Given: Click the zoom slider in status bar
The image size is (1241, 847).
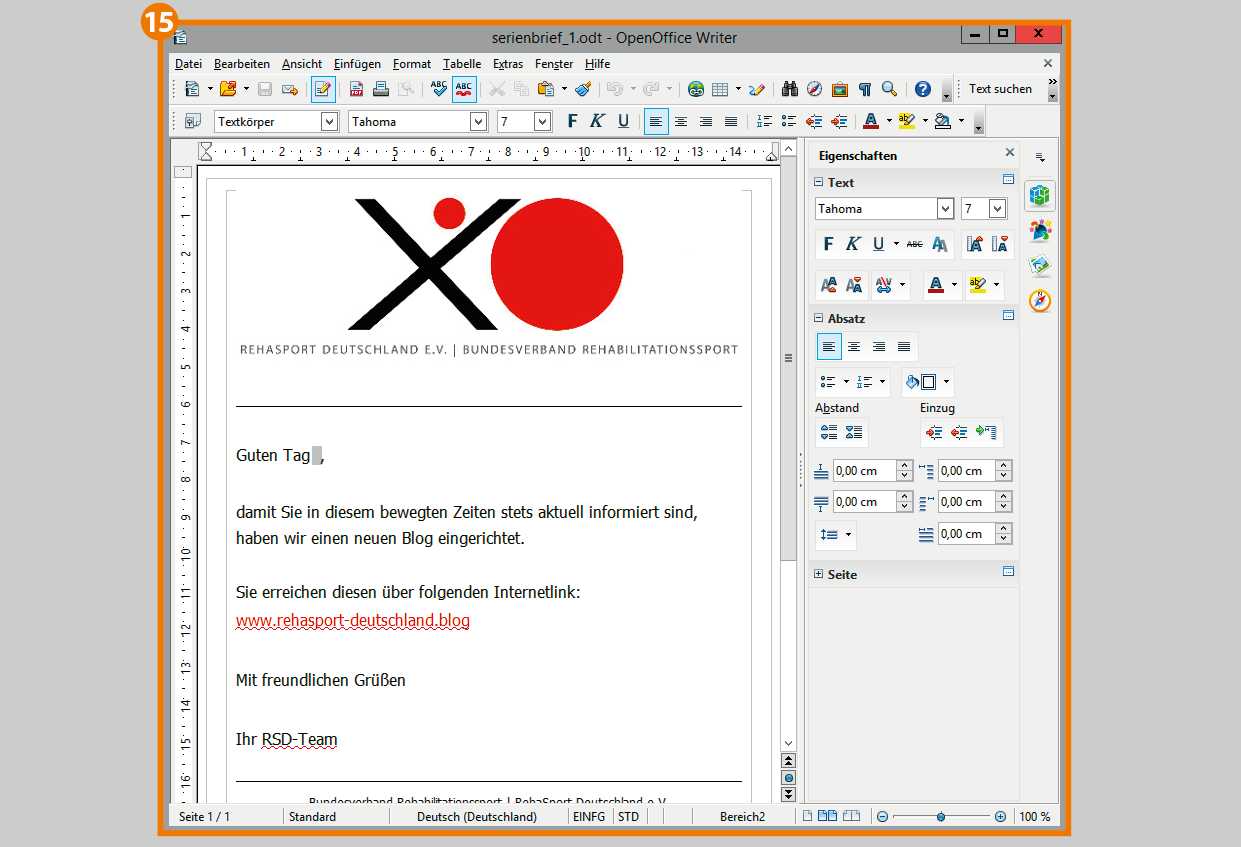Looking at the screenshot, I should click(x=941, y=816).
